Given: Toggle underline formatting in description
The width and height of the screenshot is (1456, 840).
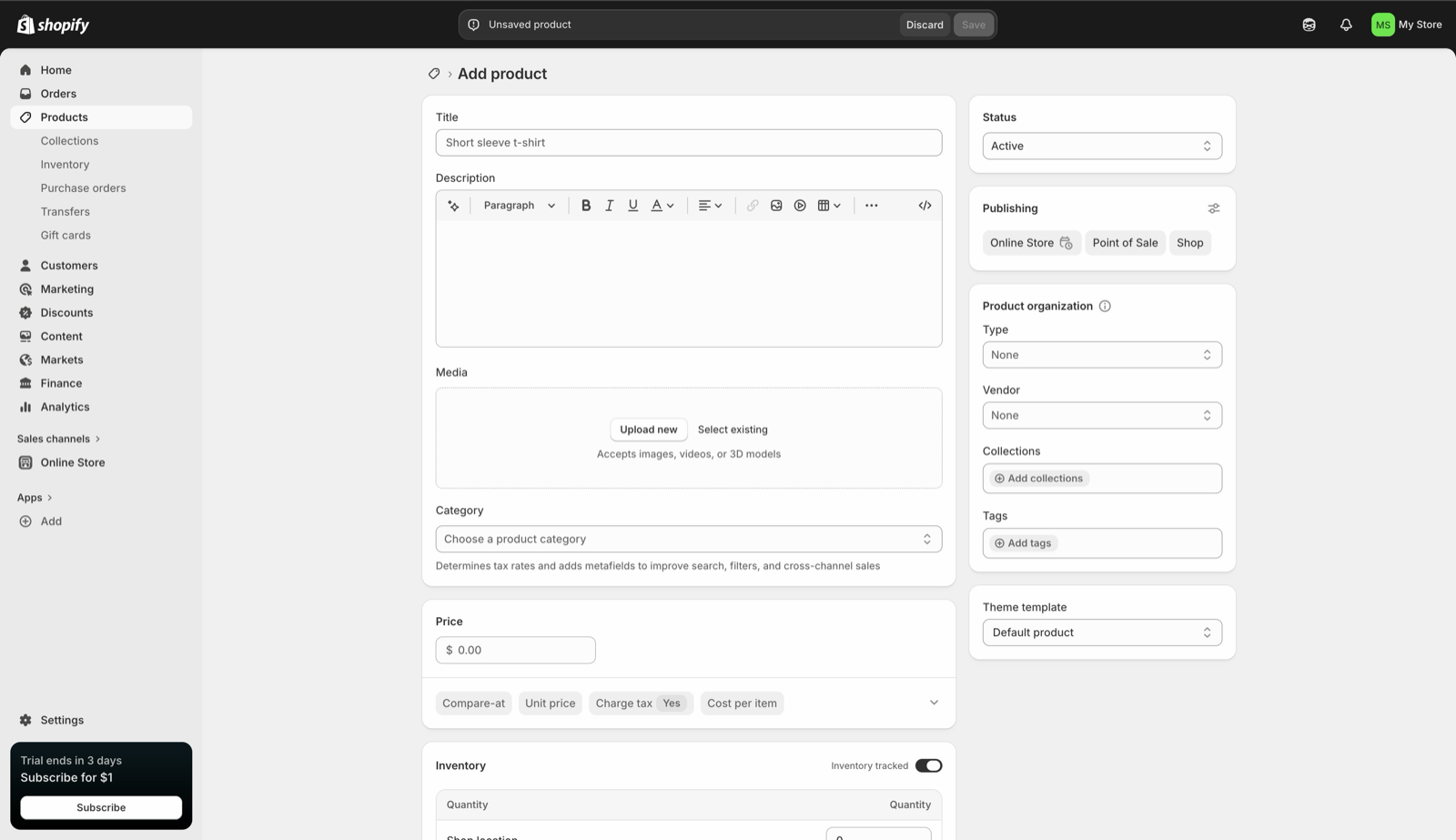Looking at the screenshot, I should click(633, 206).
